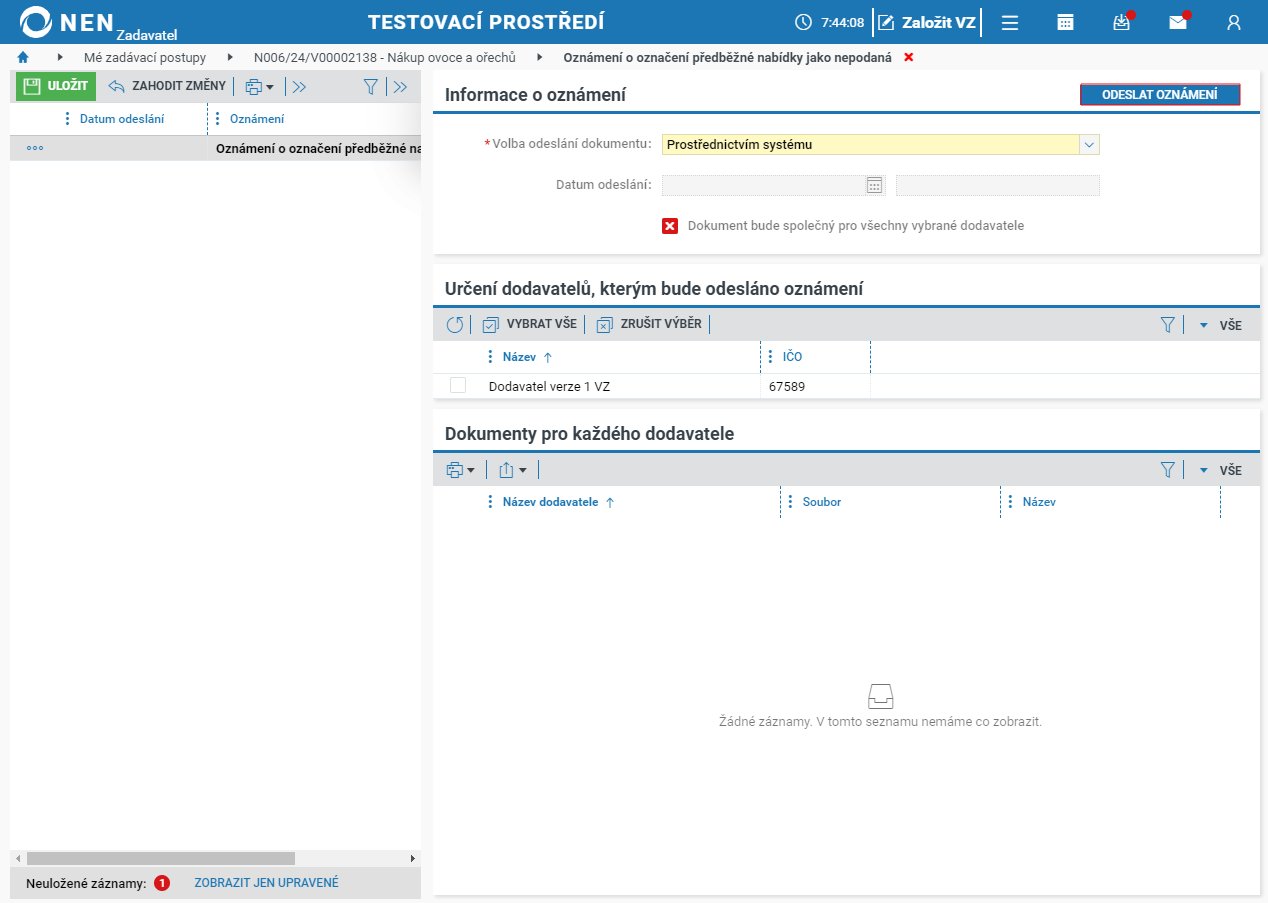Viewport: 1268px width, 903px height.
Task: Toggle shared document for all suppliers checkbox
Action: [x=670, y=226]
